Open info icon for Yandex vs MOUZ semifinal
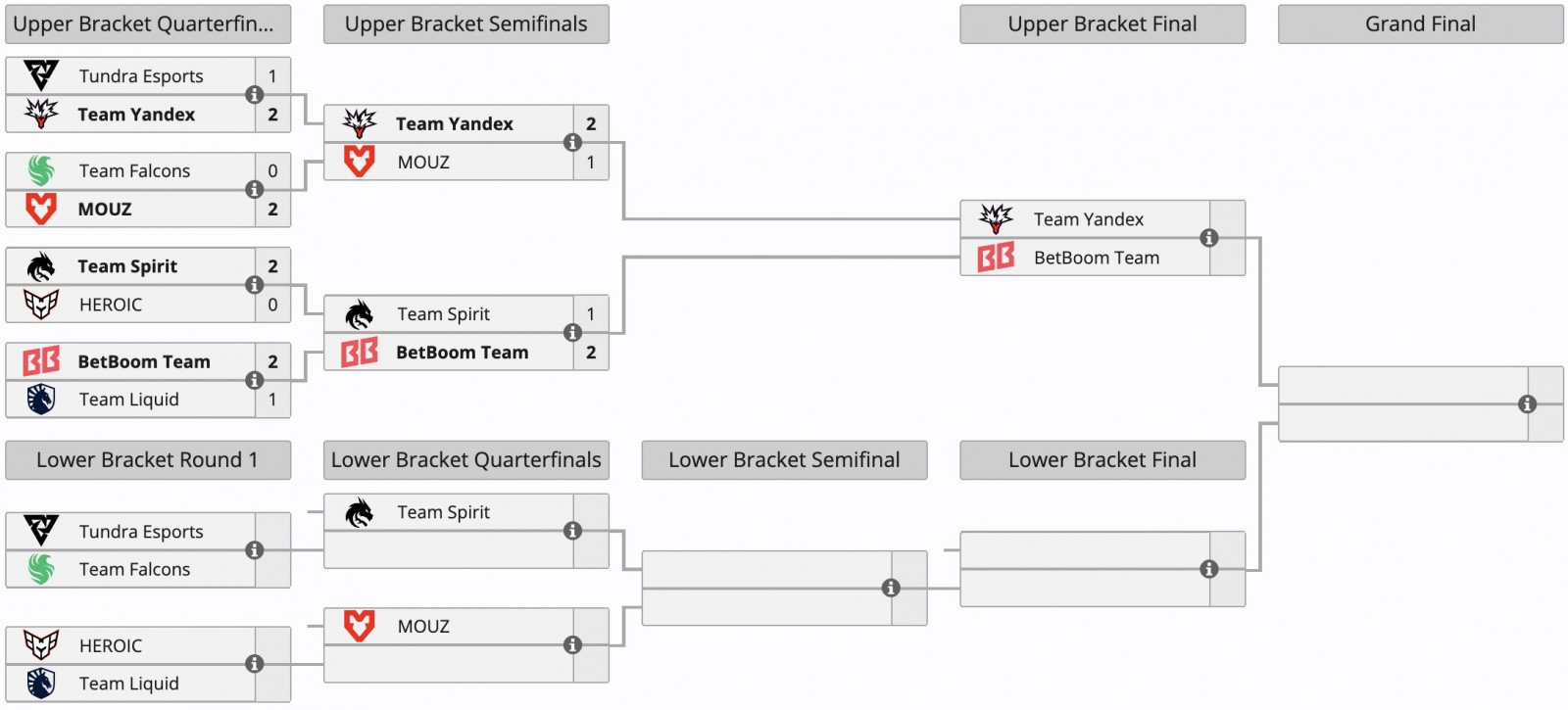The width and height of the screenshot is (1568, 710). (x=572, y=143)
